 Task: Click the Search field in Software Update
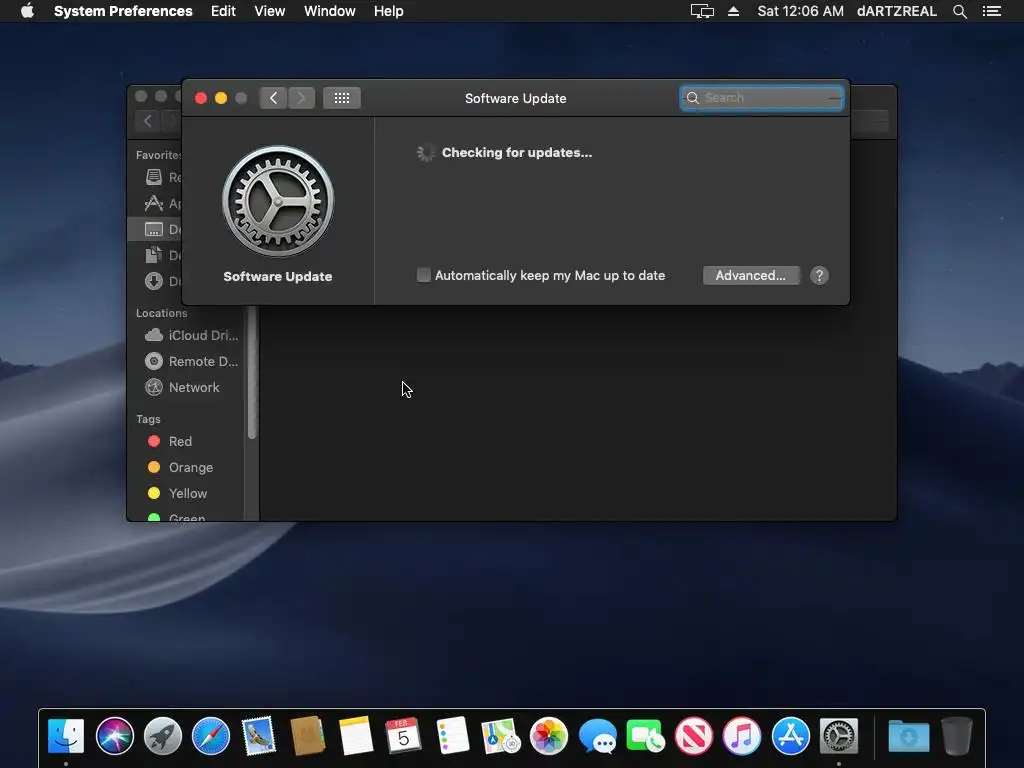tap(761, 98)
